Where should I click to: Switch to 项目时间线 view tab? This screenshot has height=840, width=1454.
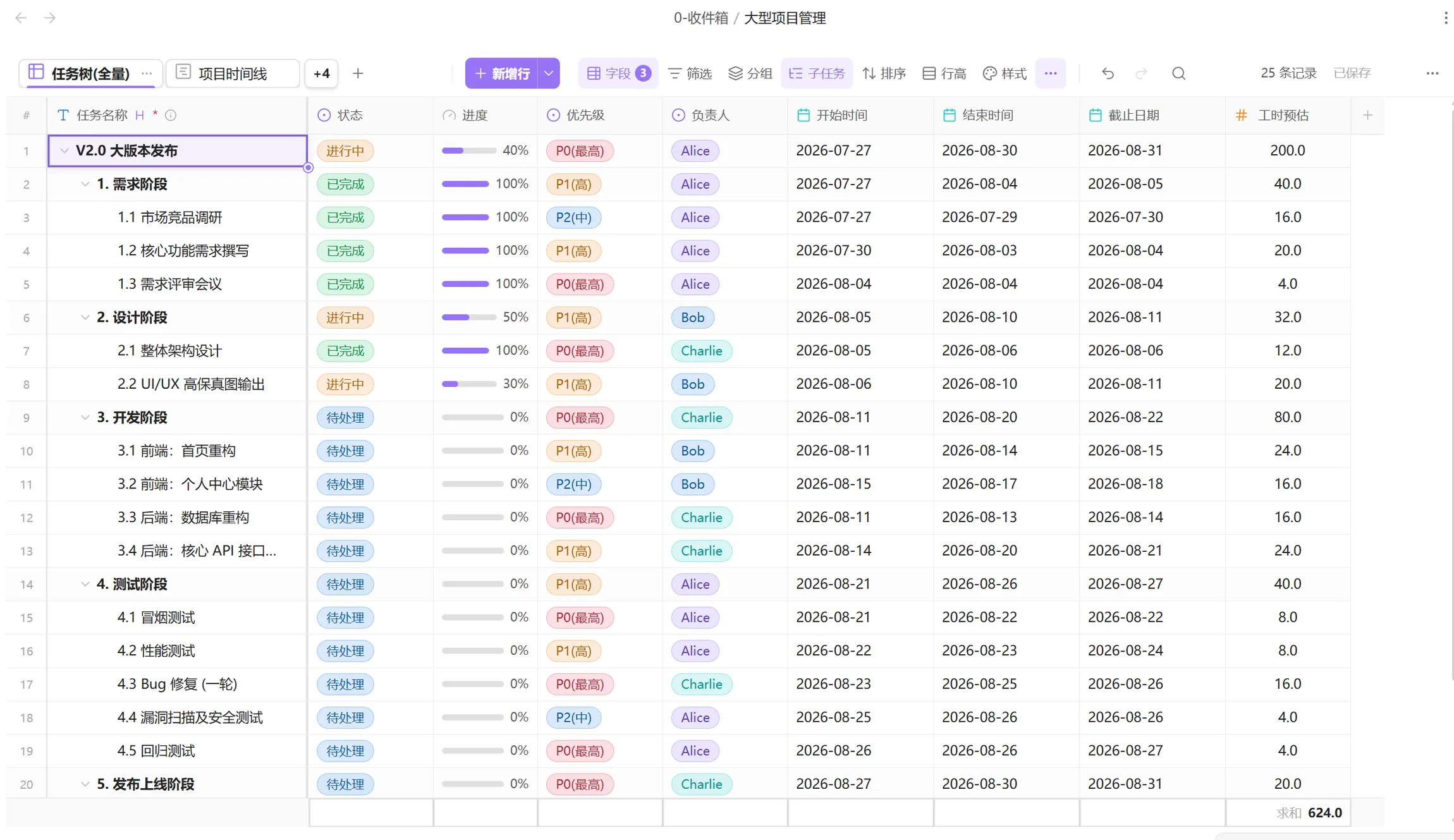(x=232, y=73)
